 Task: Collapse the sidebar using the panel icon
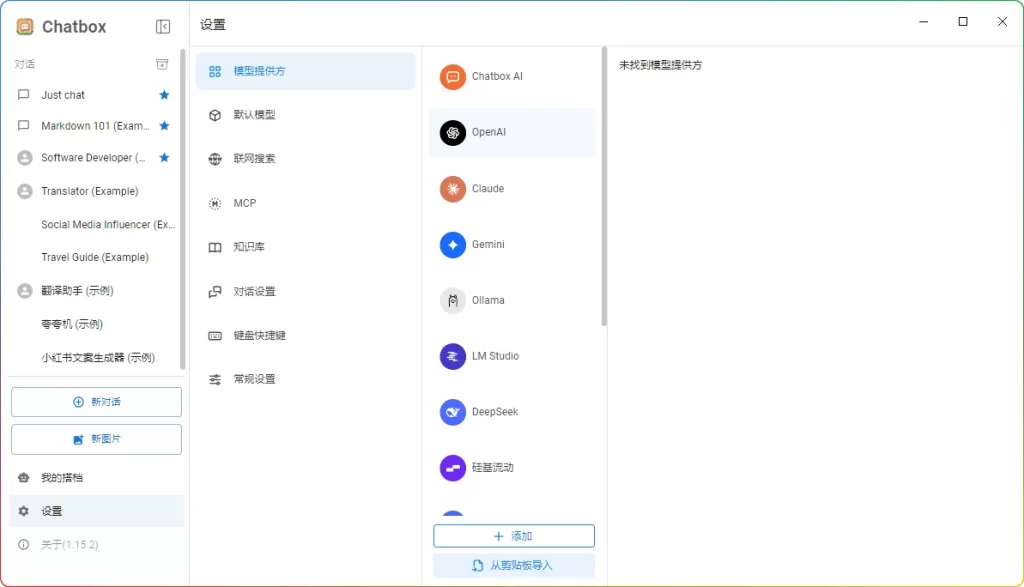pos(163,26)
